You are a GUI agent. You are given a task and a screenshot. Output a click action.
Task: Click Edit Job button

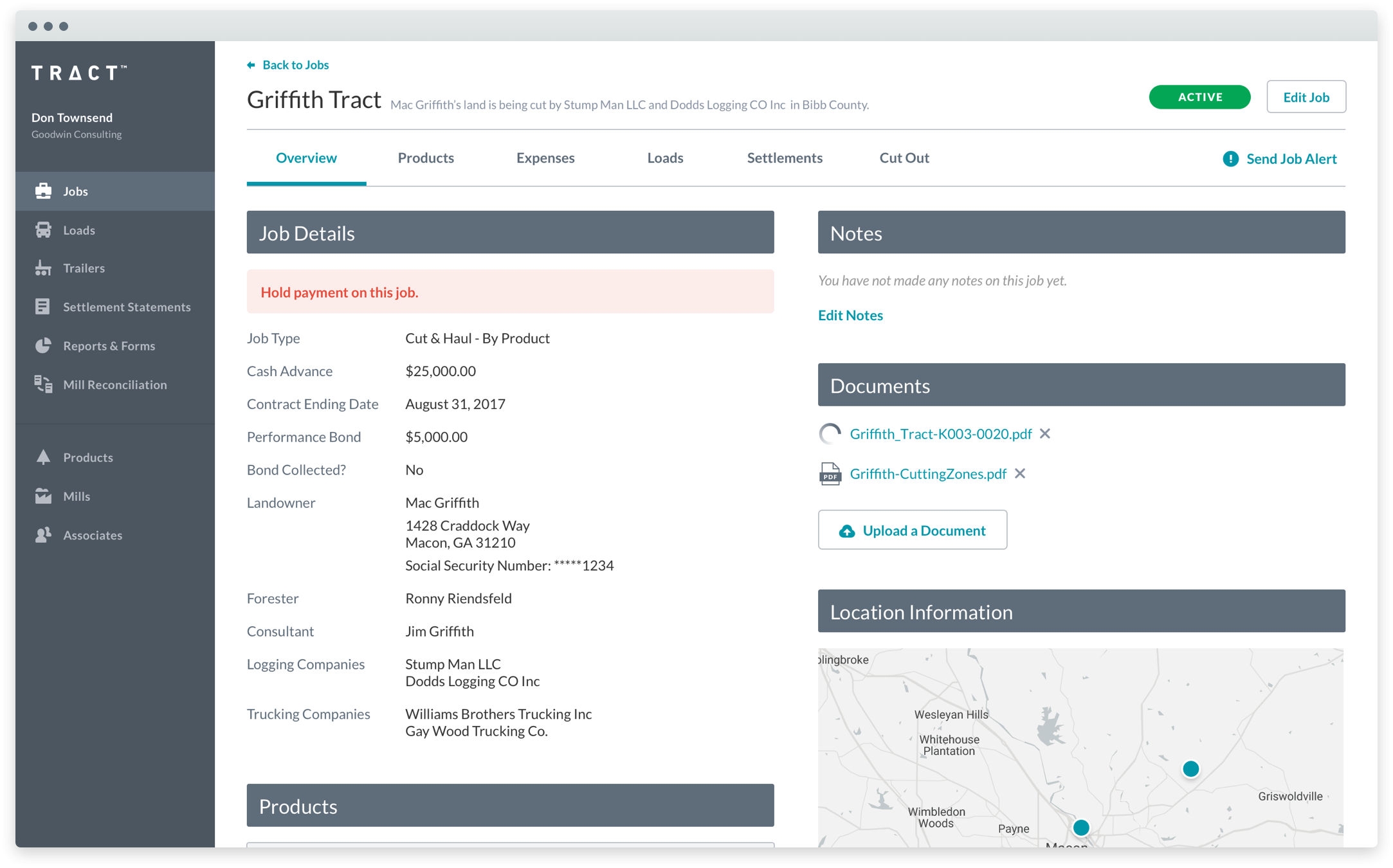point(1305,97)
